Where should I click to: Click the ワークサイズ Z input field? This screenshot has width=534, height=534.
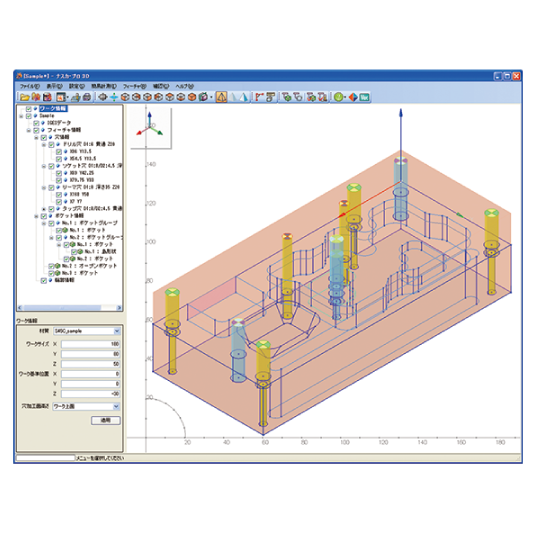click(91, 364)
